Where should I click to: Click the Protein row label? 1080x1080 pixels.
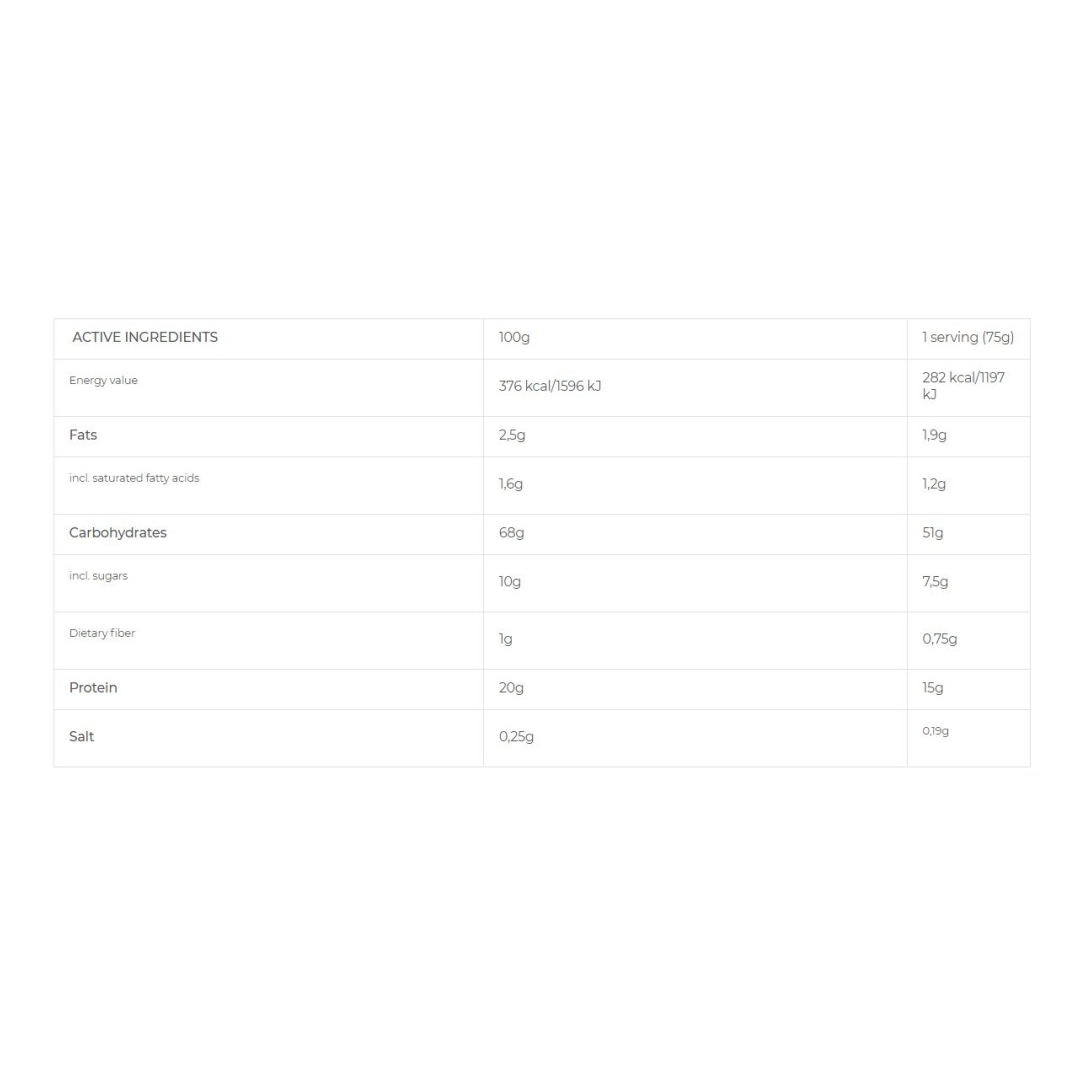93,689
